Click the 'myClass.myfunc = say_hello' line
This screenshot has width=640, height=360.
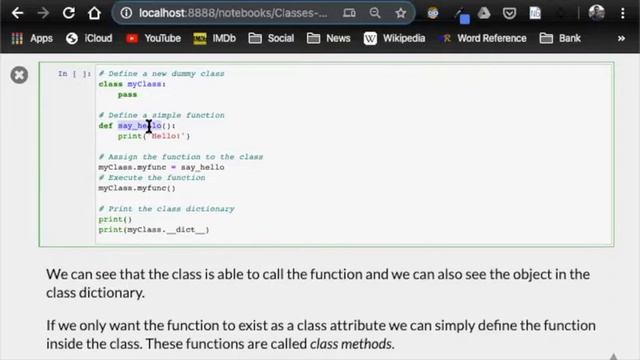tap(161, 167)
